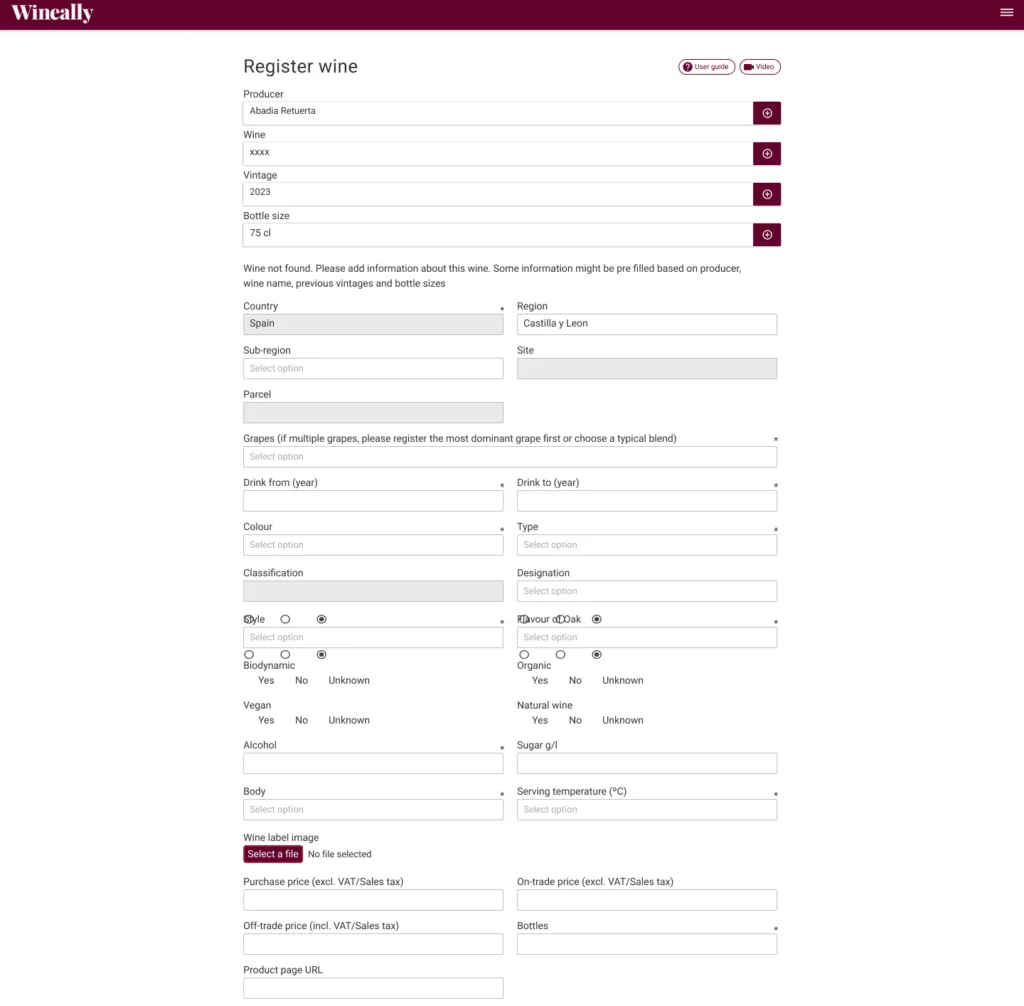Click the disabled Country field showing Spain
Screen dimensions: 1024x1006
pyautogui.click(x=373, y=324)
